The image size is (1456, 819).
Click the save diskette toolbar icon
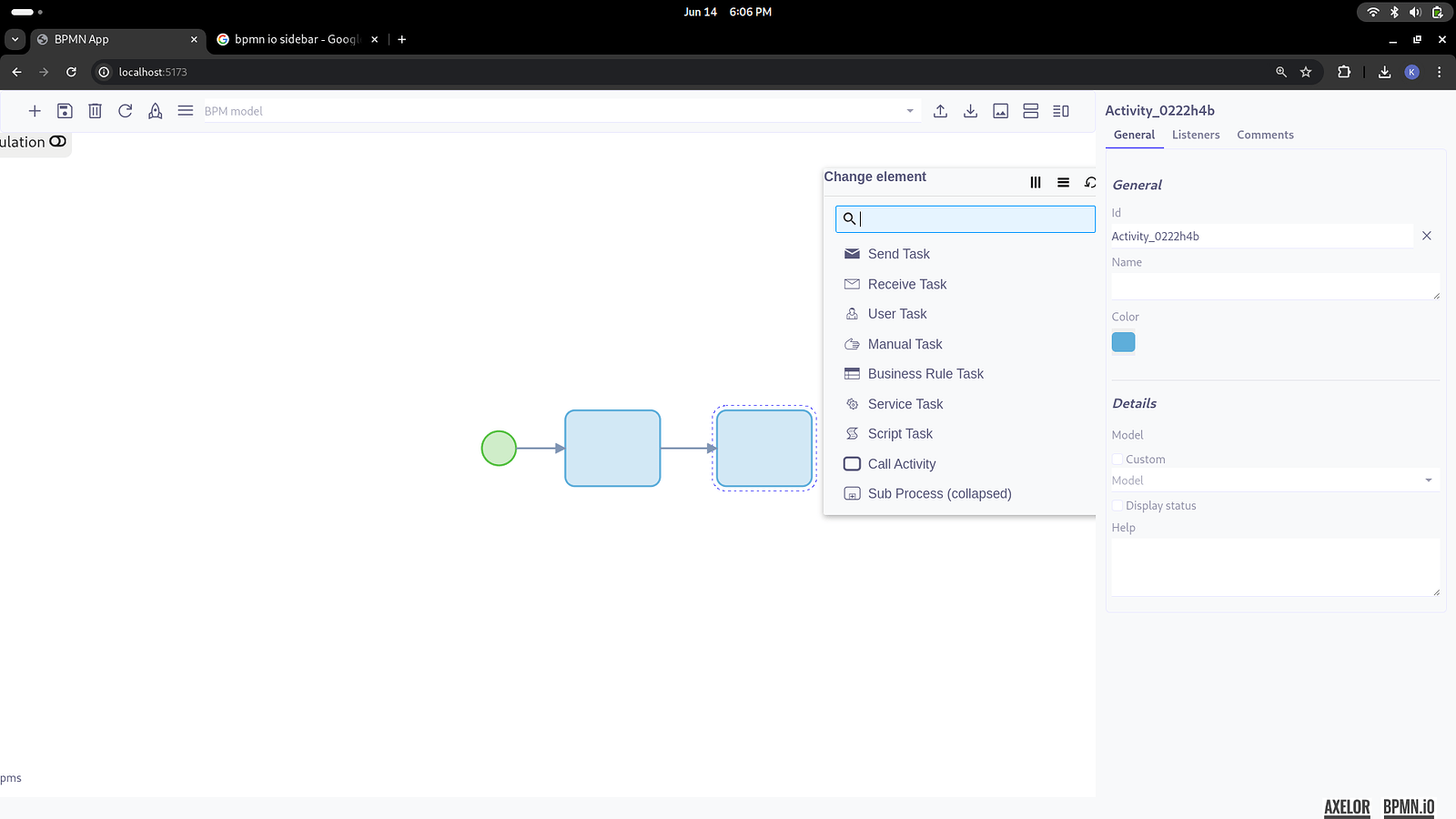pos(65,111)
